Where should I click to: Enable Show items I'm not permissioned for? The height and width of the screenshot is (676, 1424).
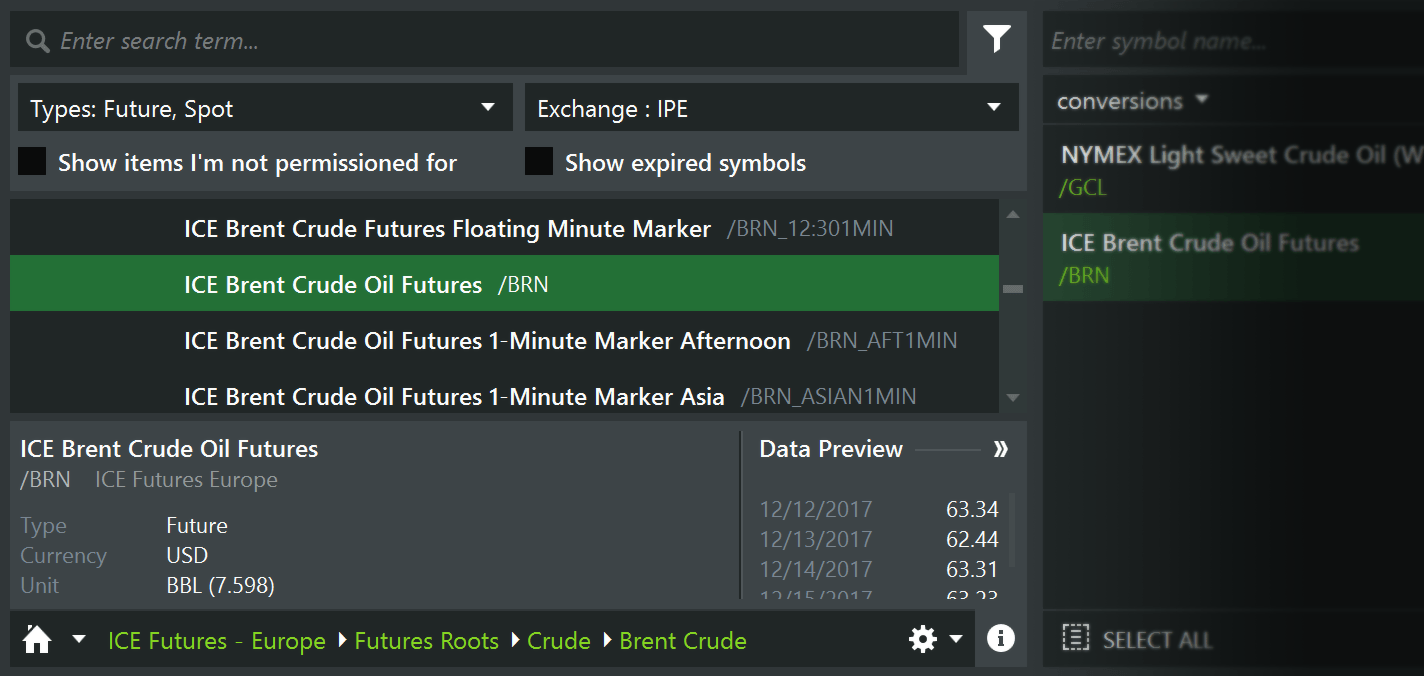pyautogui.click(x=33, y=162)
